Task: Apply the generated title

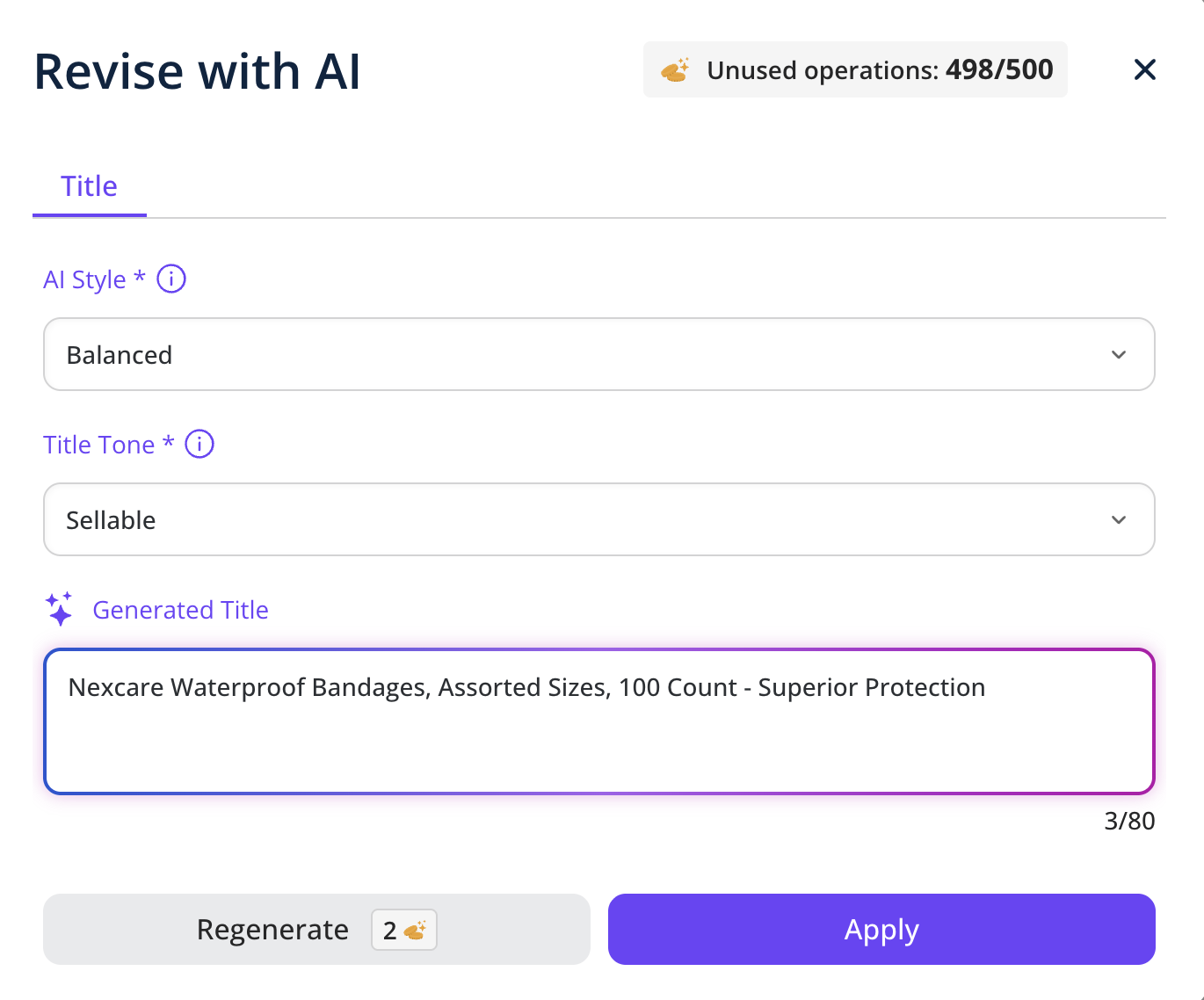Action: coord(881,929)
